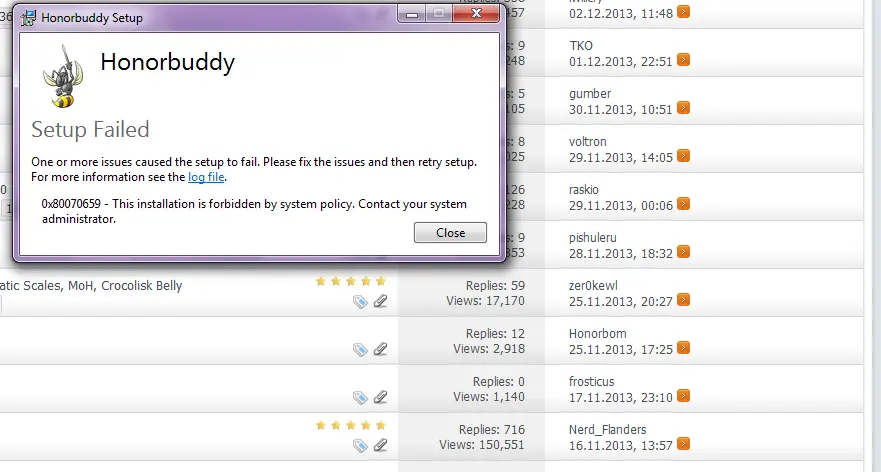Open profile of user raskio
881x472 pixels.
(583, 190)
